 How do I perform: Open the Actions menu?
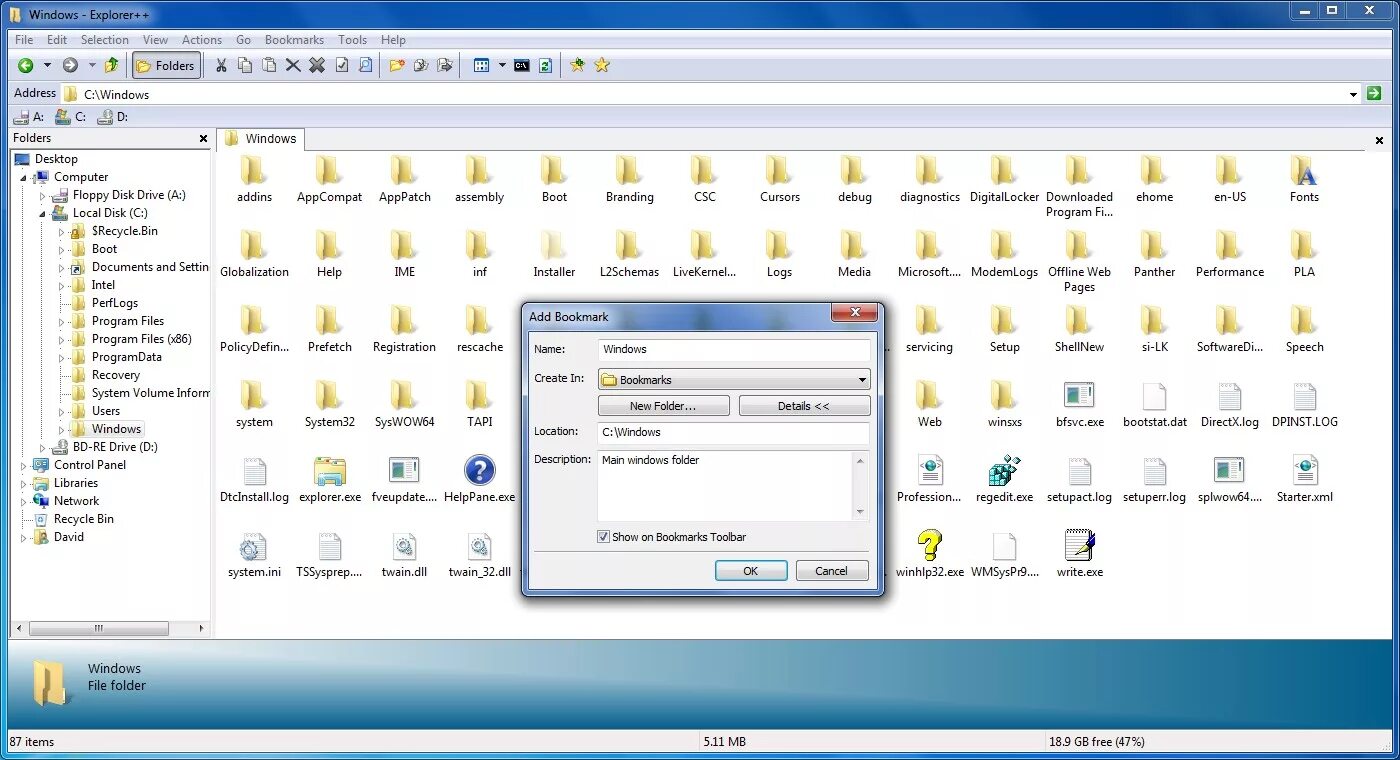coord(202,40)
